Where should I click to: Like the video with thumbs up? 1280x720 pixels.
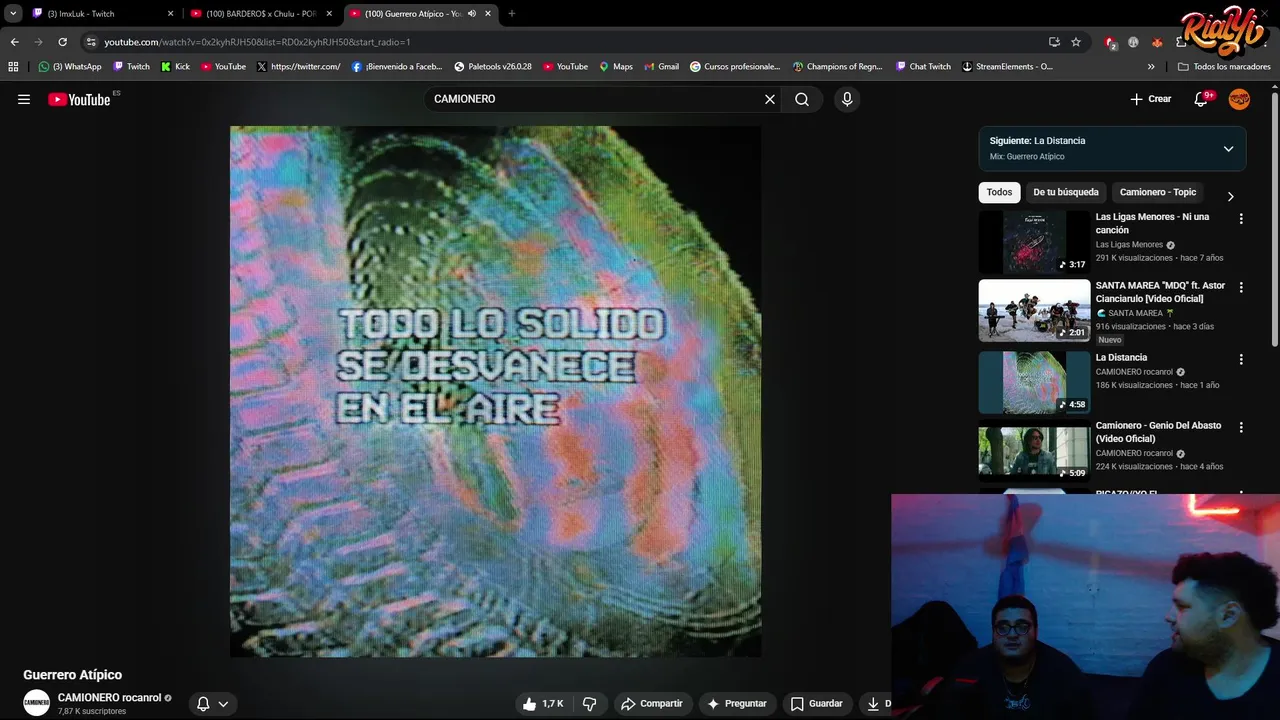543,704
